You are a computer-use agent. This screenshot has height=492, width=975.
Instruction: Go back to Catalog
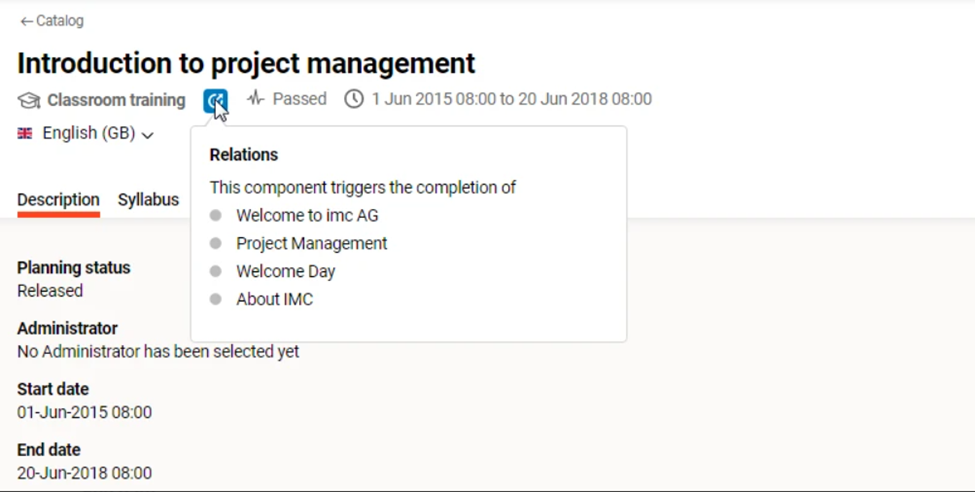59,21
